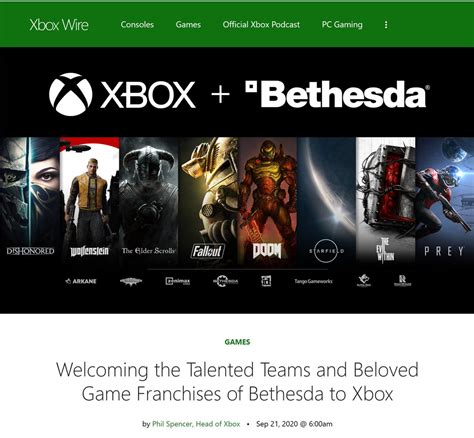Click the Doom game artwork panel

pyautogui.click(x=267, y=200)
